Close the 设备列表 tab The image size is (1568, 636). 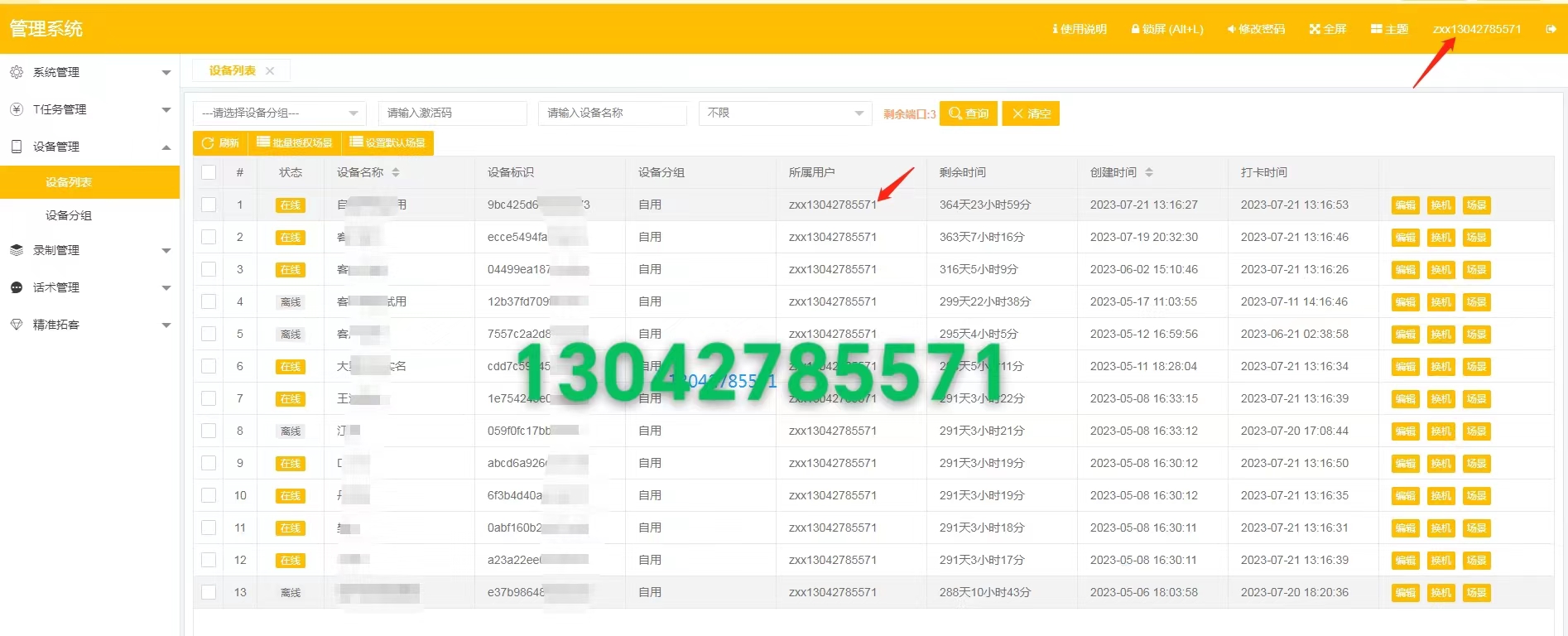click(x=270, y=71)
